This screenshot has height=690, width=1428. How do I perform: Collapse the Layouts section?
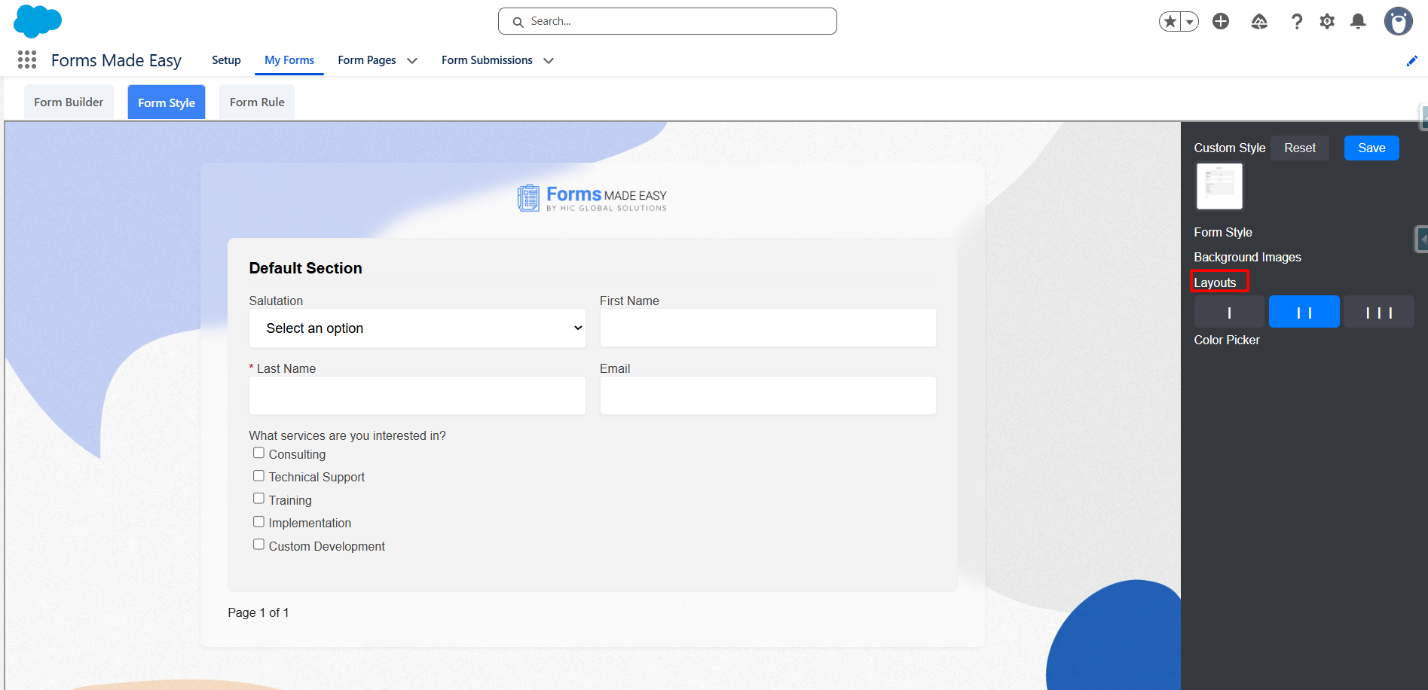pos(1215,282)
